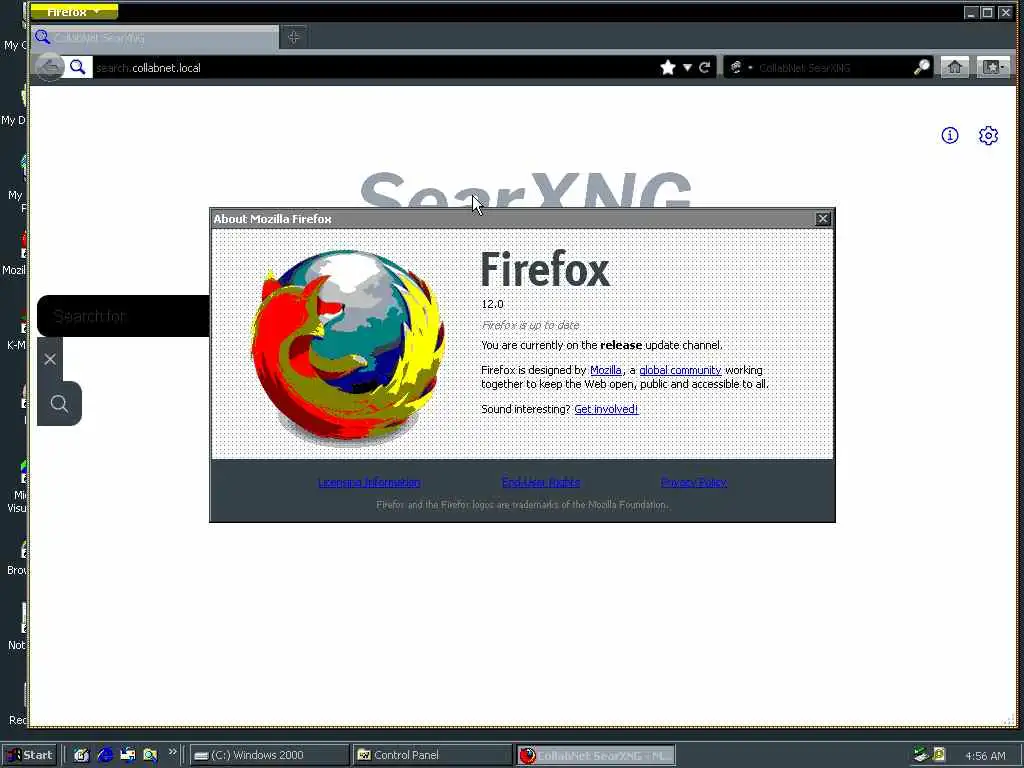Viewport: 1024px width, 768px height.
Task: Clear the SearXNG query with X button
Action: tap(50, 359)
